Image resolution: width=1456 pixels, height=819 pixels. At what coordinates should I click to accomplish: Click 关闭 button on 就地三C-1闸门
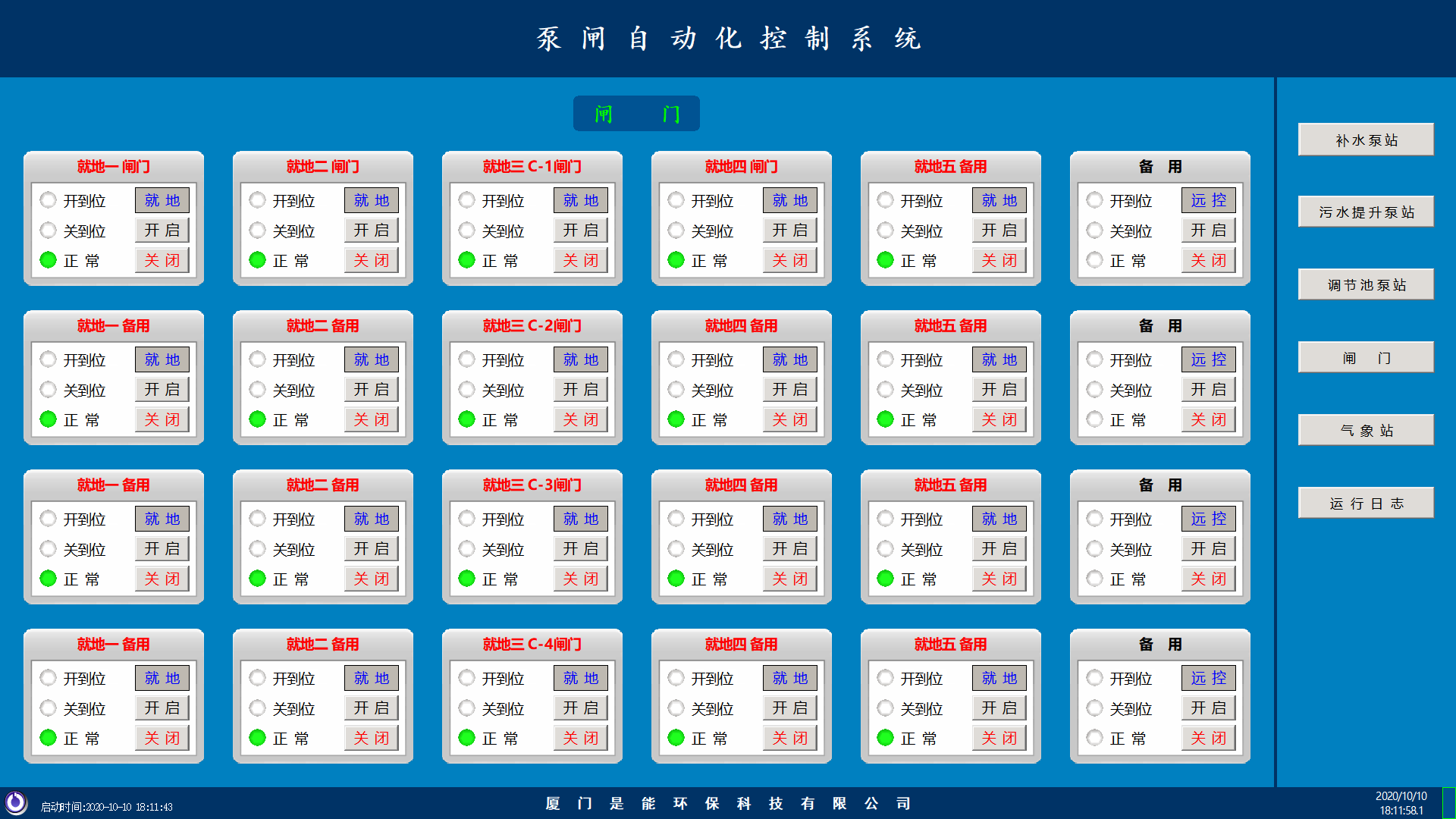pyautogui.click(x=580, y=259)
